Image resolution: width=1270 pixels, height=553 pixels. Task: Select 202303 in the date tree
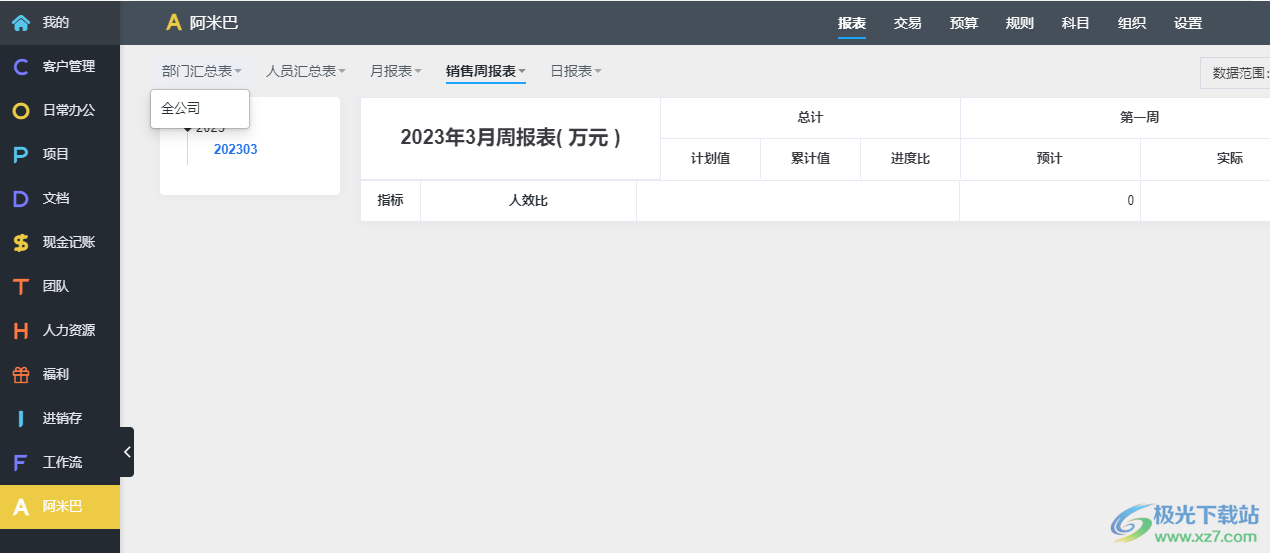coord(236,149)
